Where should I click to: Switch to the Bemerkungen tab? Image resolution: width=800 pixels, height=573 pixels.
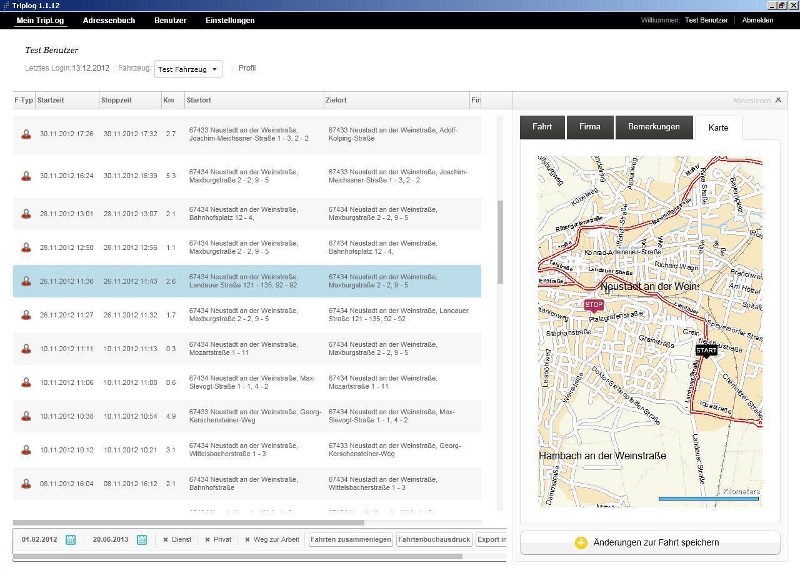[x=654, y=127]
